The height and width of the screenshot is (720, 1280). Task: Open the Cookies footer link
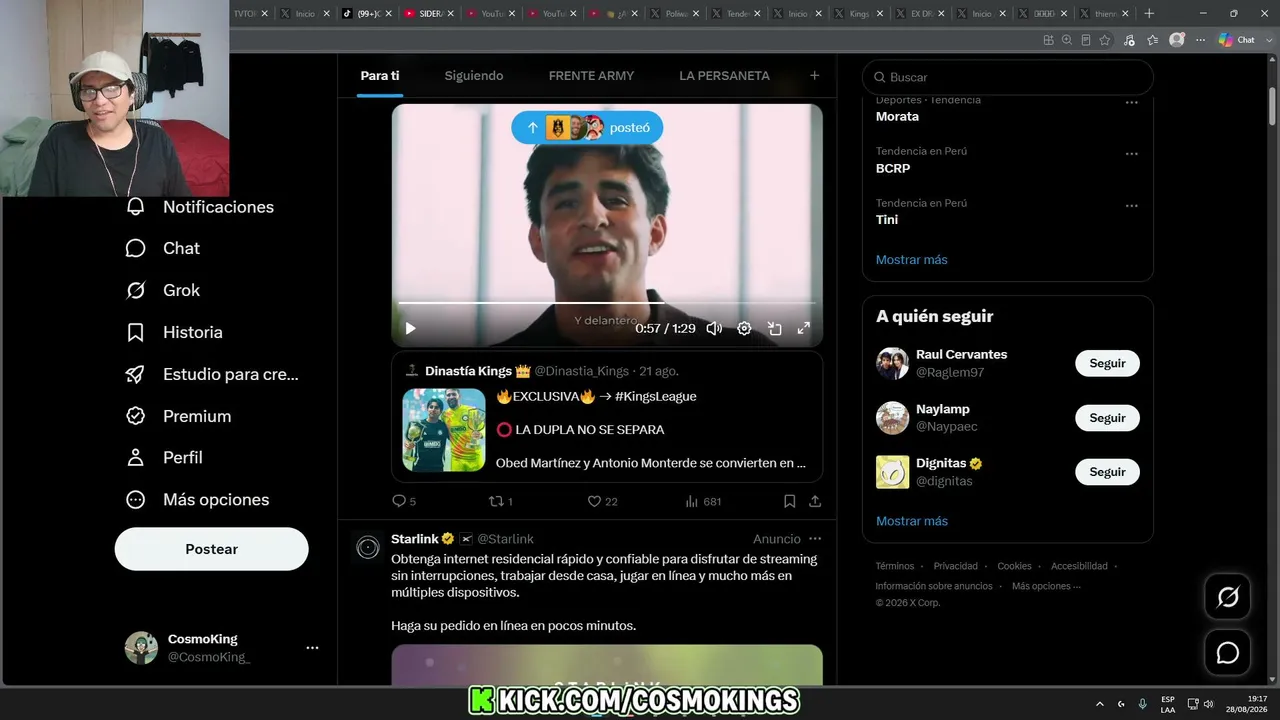point(1014,566)
